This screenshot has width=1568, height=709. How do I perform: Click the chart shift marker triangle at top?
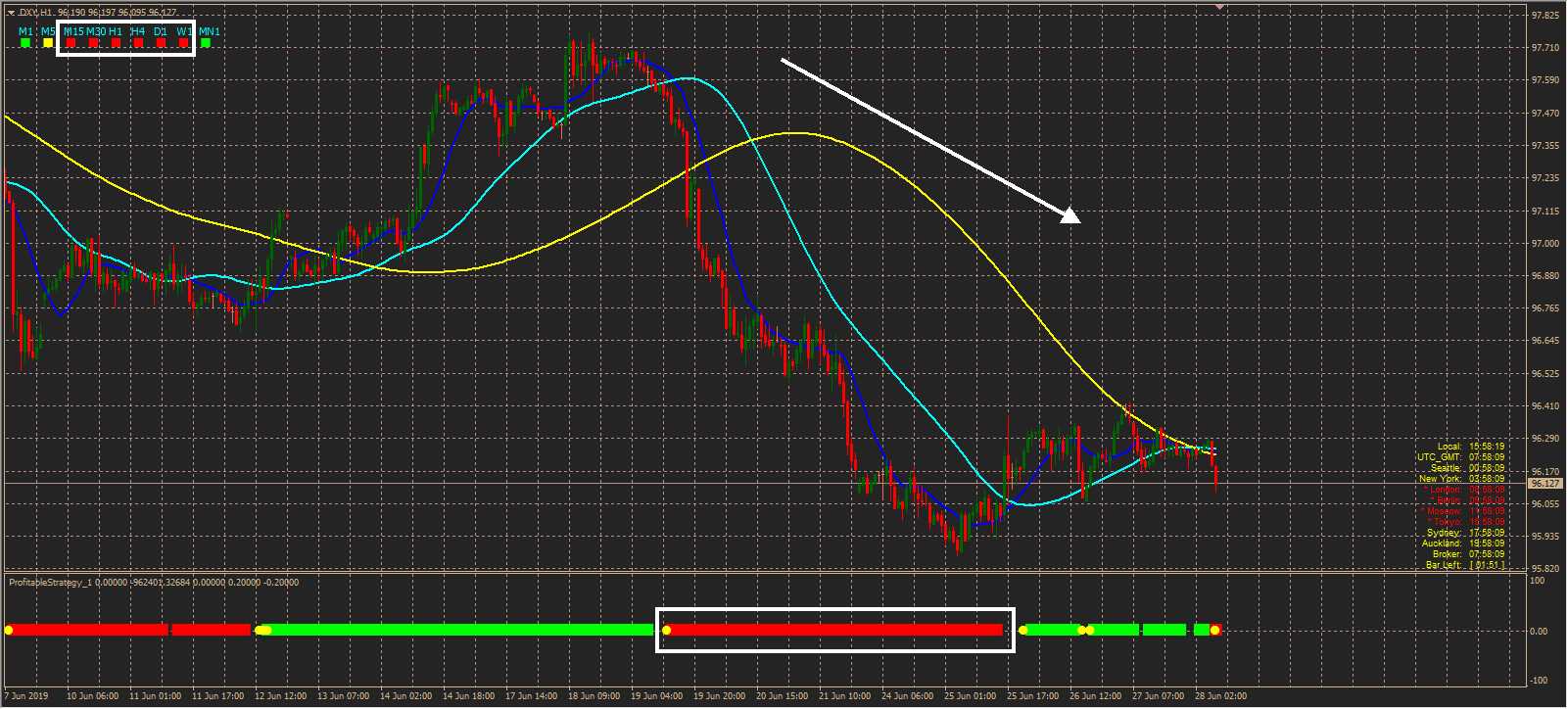click(x=1219, y=7)
